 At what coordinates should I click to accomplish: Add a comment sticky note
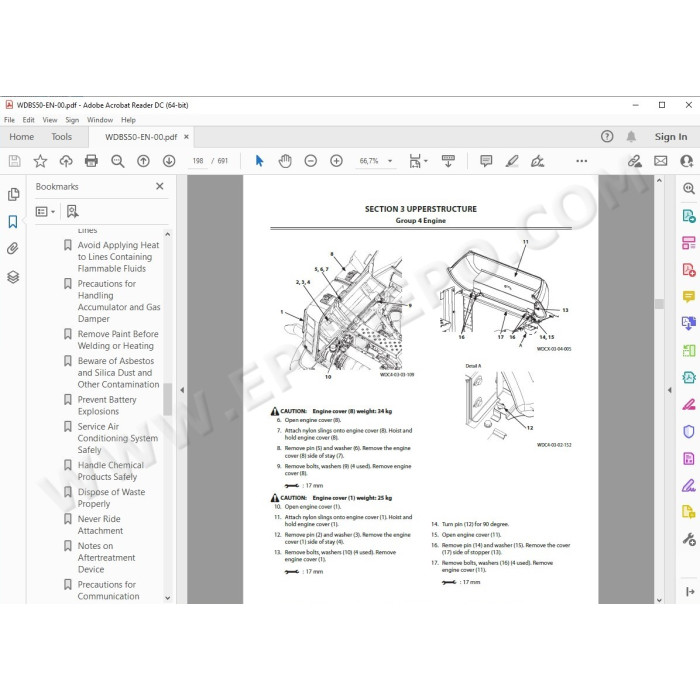click(x=486, y=161)
